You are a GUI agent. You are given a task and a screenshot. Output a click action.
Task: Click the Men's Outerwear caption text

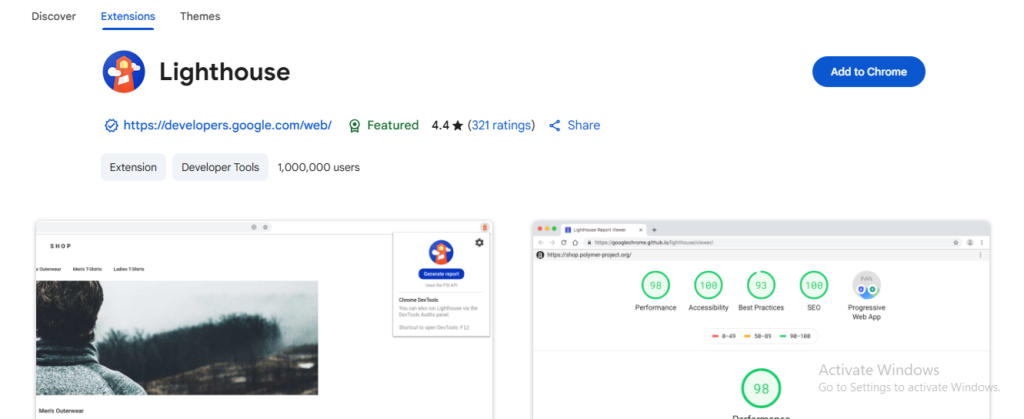tap(61, 411)
